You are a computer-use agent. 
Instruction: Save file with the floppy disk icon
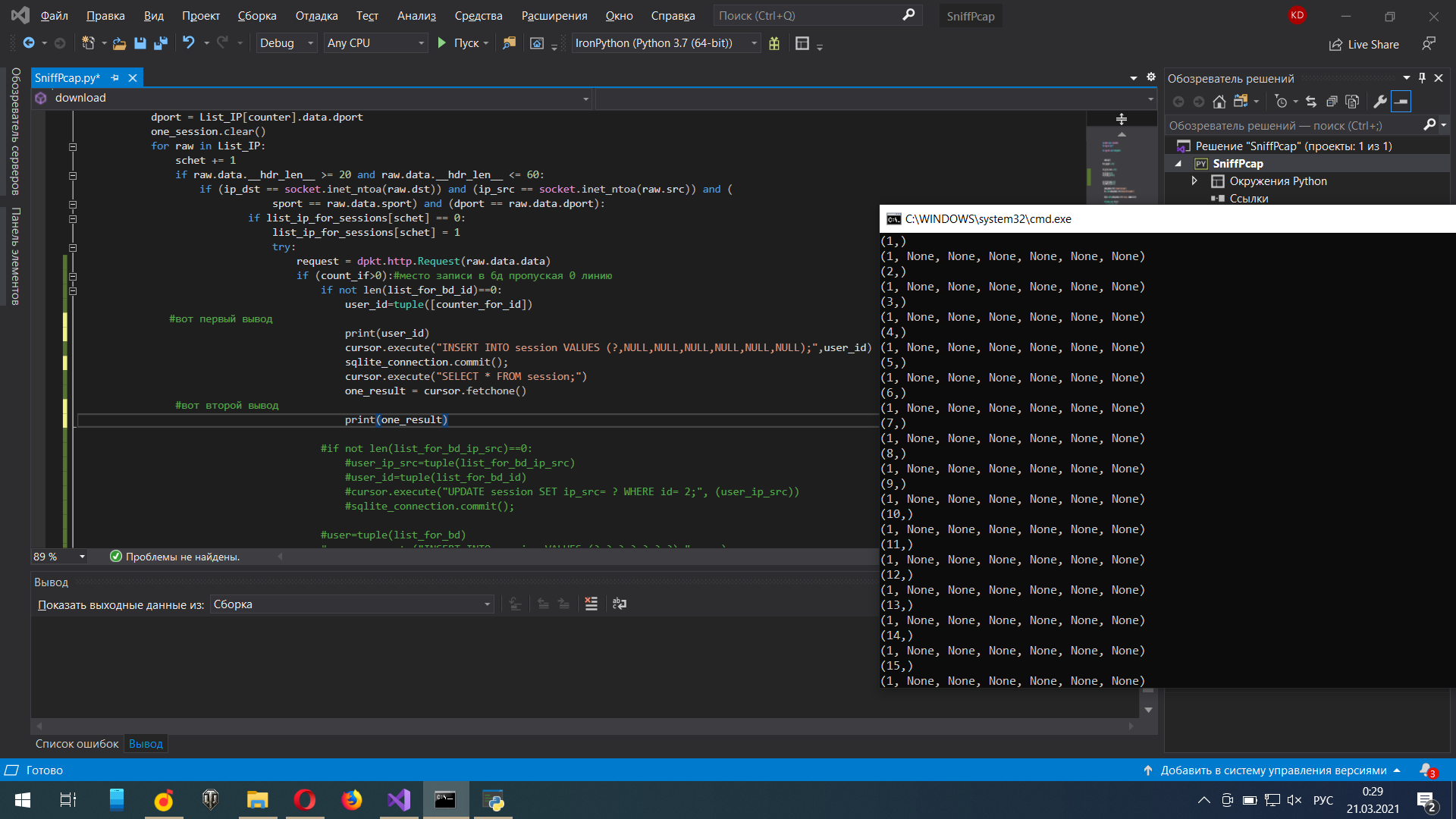[140, 43]
